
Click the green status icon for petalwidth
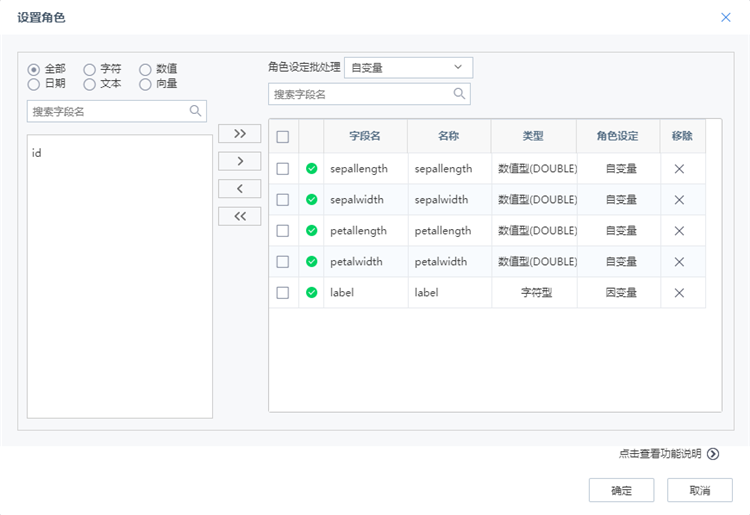[x=311, y=262]
